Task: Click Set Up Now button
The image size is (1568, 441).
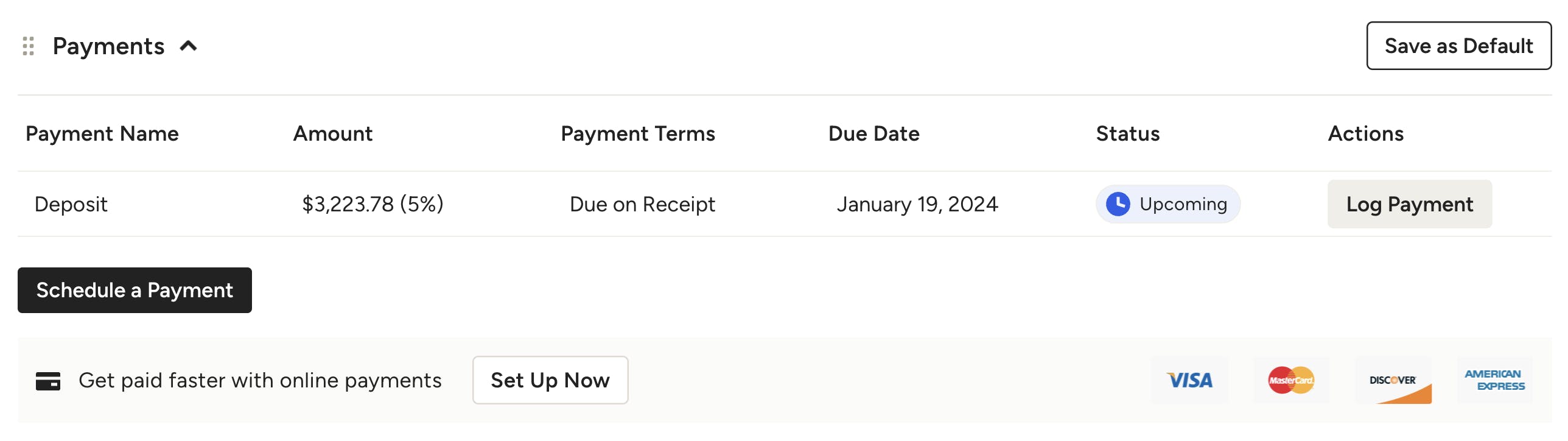Action: [x=550, y=381]
